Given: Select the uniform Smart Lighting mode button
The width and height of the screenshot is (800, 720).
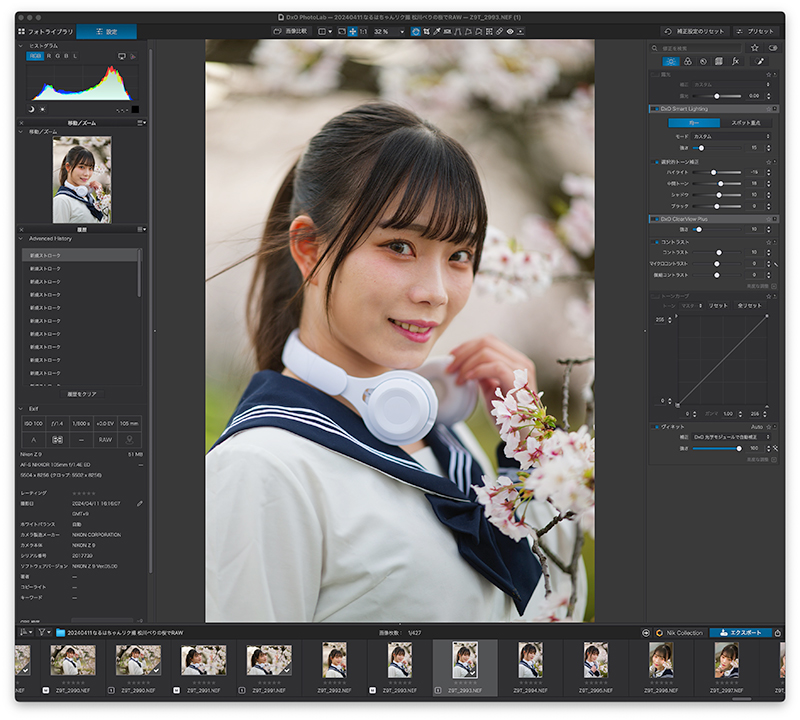Looking at the screenshot, I should (x=694, y=123).
